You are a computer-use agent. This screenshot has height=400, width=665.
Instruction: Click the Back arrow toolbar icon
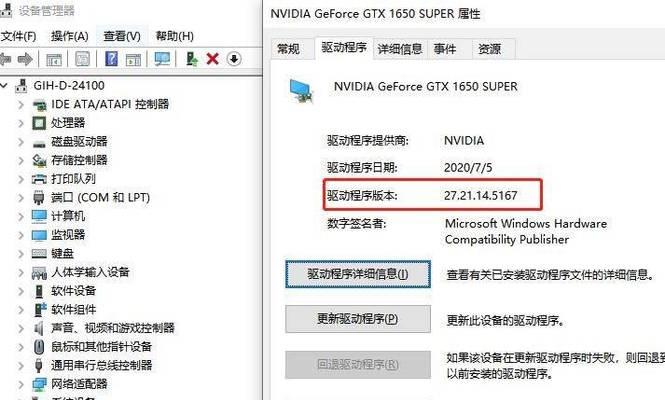[x=5, y=59]
